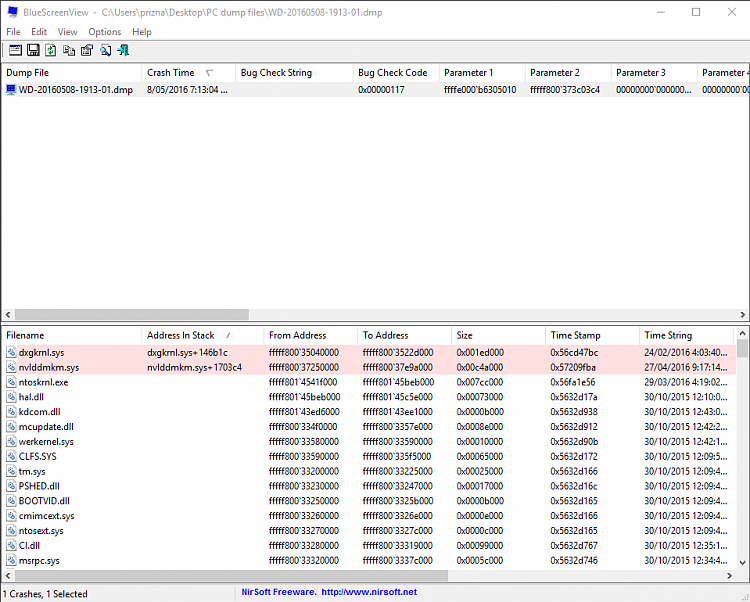Refresh the crash list with green arrows icon
The width and height of the screenshot is (750, 602).
pyautogui.click(x=51, y=50)
